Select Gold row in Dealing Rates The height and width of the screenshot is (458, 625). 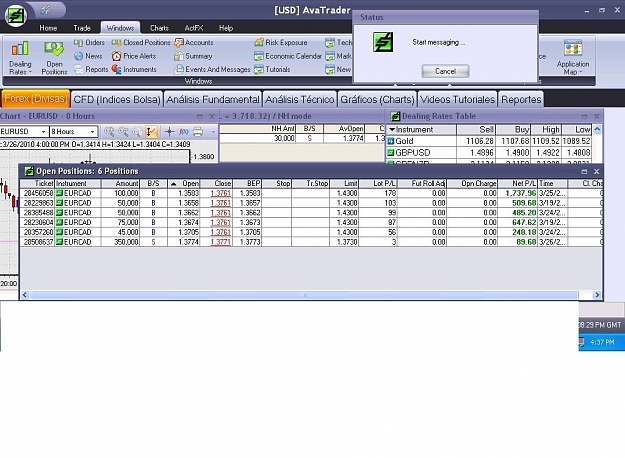pyautogui.click(x=488, y=141)
